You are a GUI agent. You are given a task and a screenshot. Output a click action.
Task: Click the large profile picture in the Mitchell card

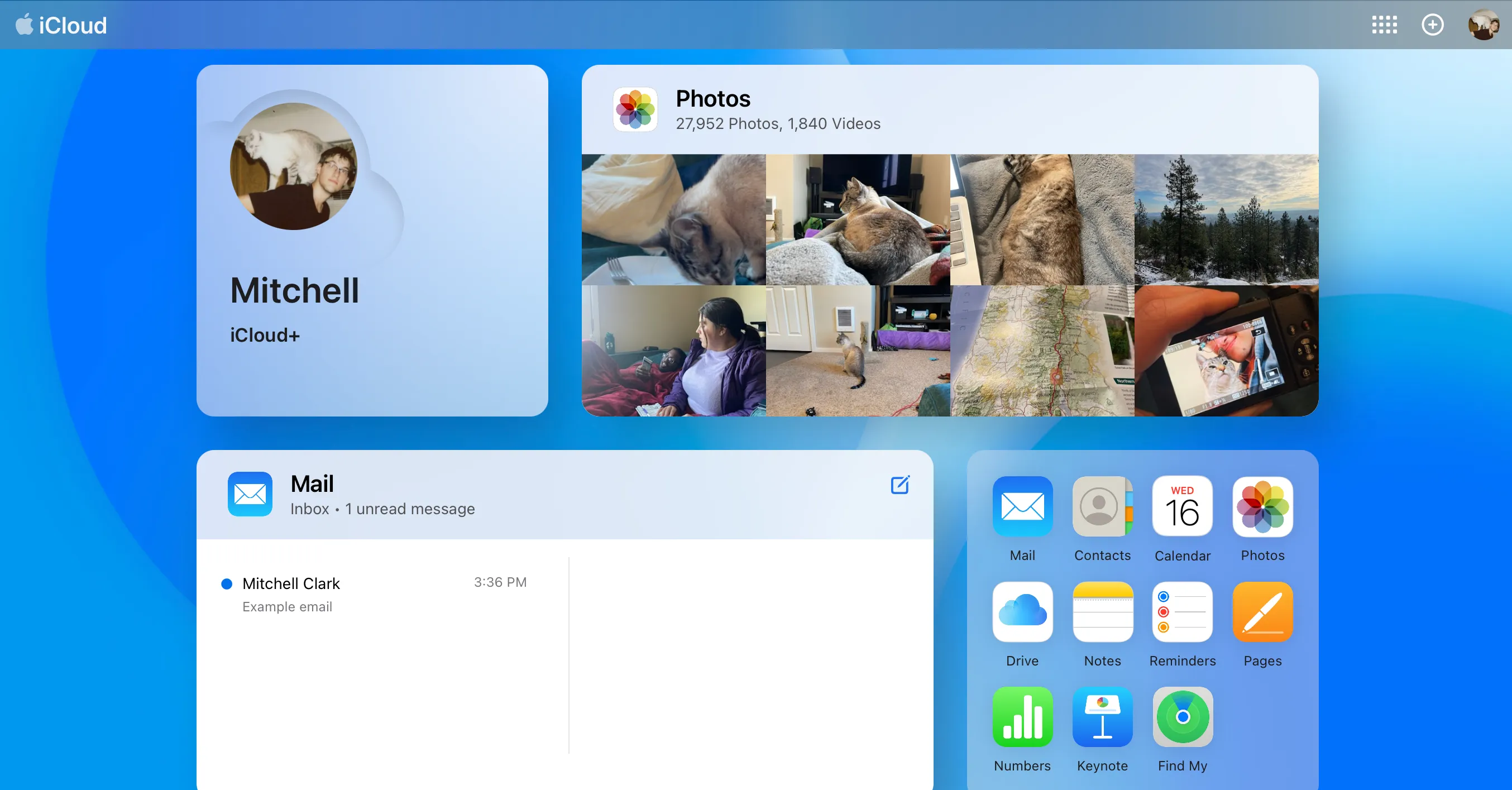click(x=294, y=166)
